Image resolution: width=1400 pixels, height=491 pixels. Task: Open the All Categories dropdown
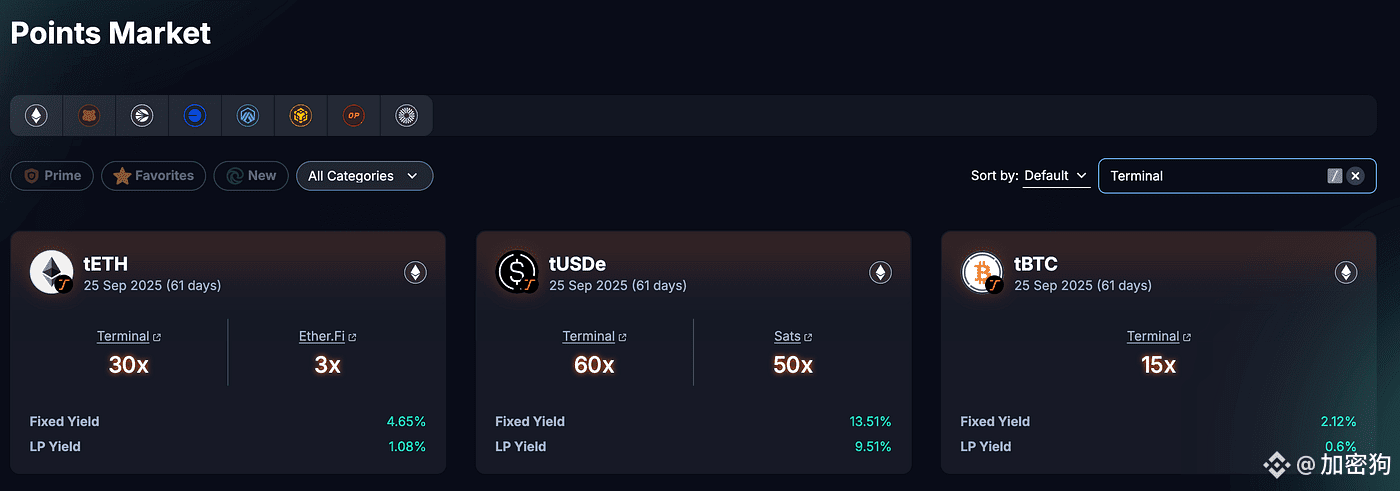(364, 176)
